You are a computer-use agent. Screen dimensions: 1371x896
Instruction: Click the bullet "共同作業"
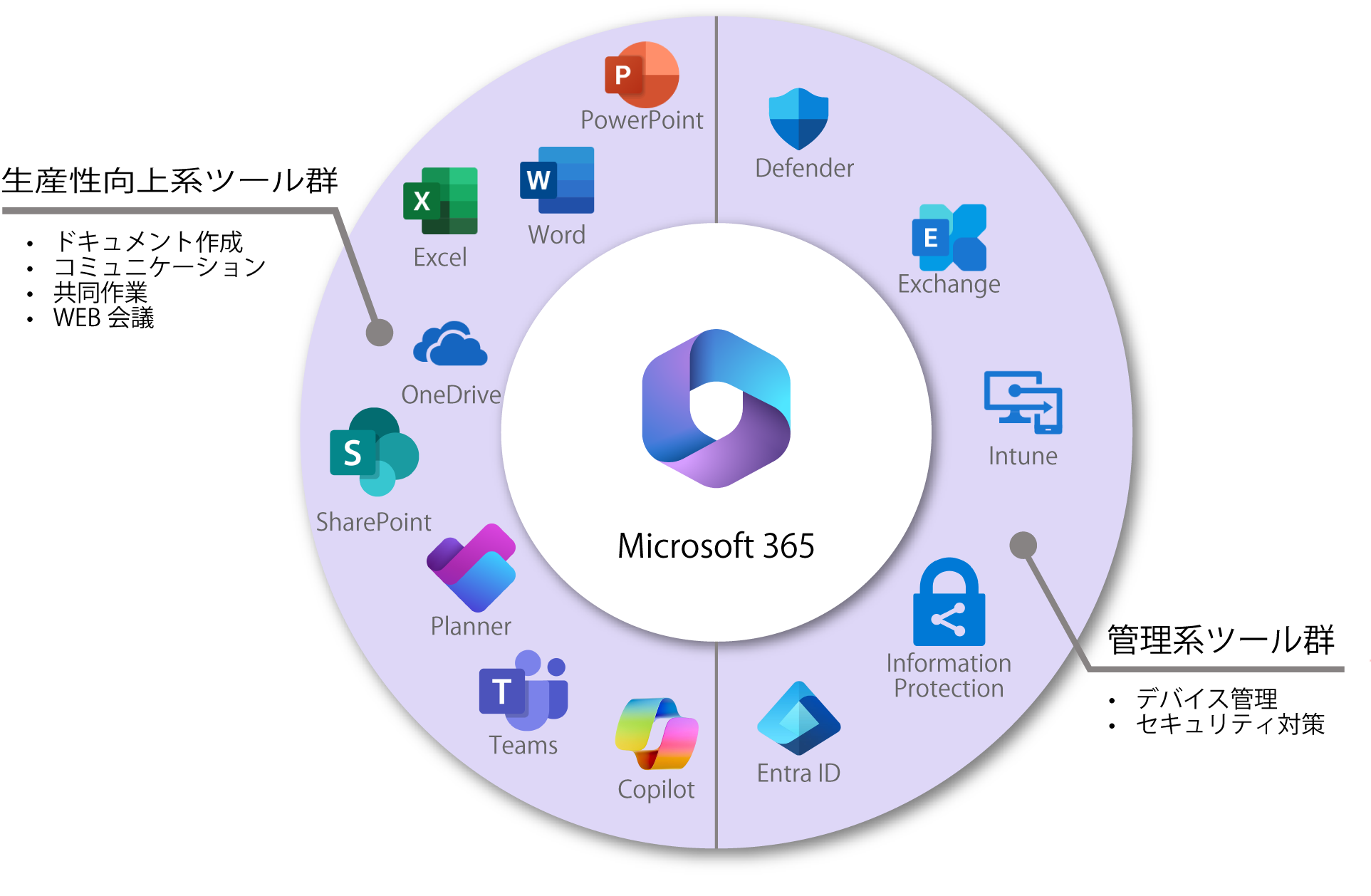pyautogui.click(x=100, y=293)
